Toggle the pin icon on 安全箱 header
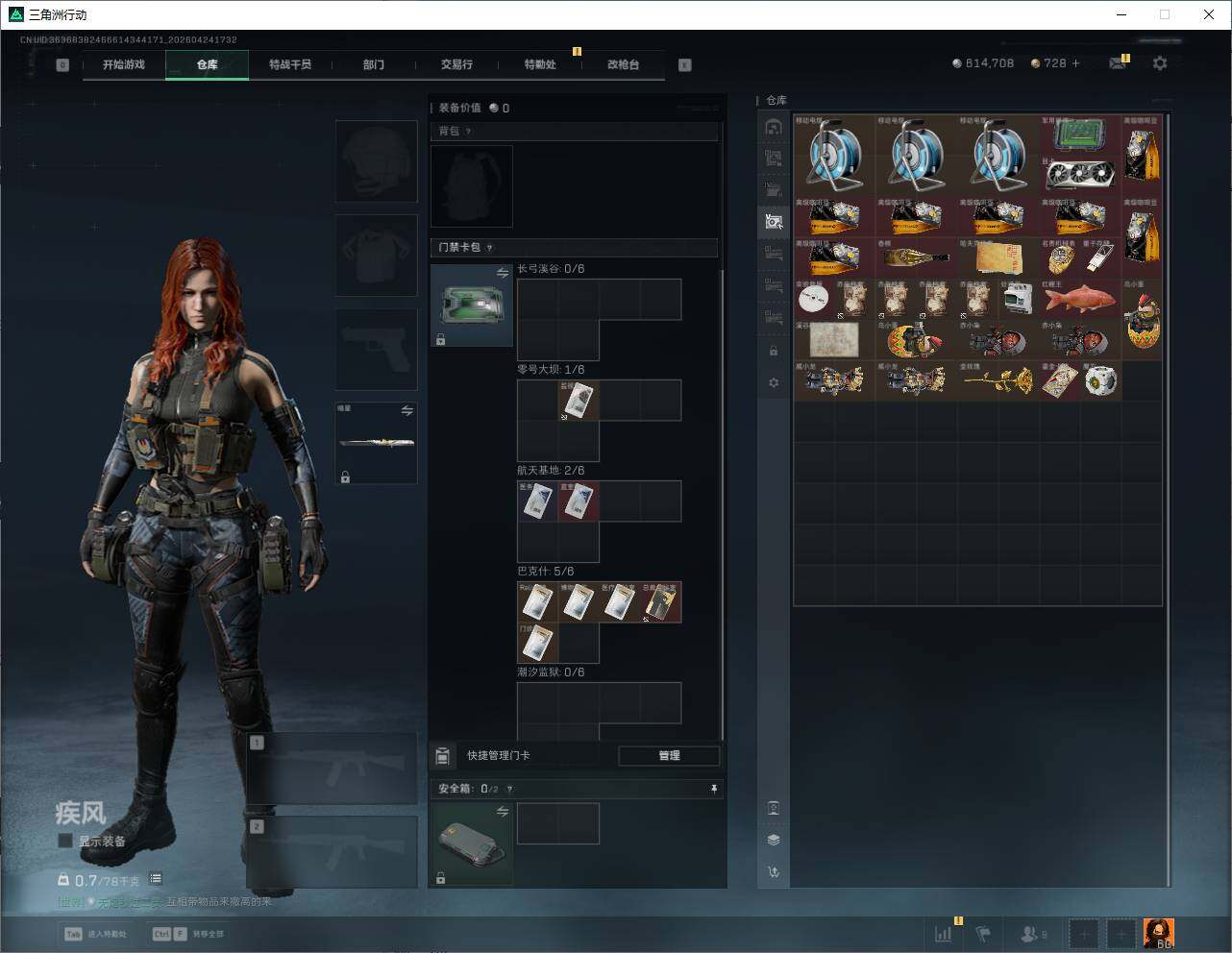Image resolution: width=1232 pixels, height=953 pixels. tap(713, 789)
